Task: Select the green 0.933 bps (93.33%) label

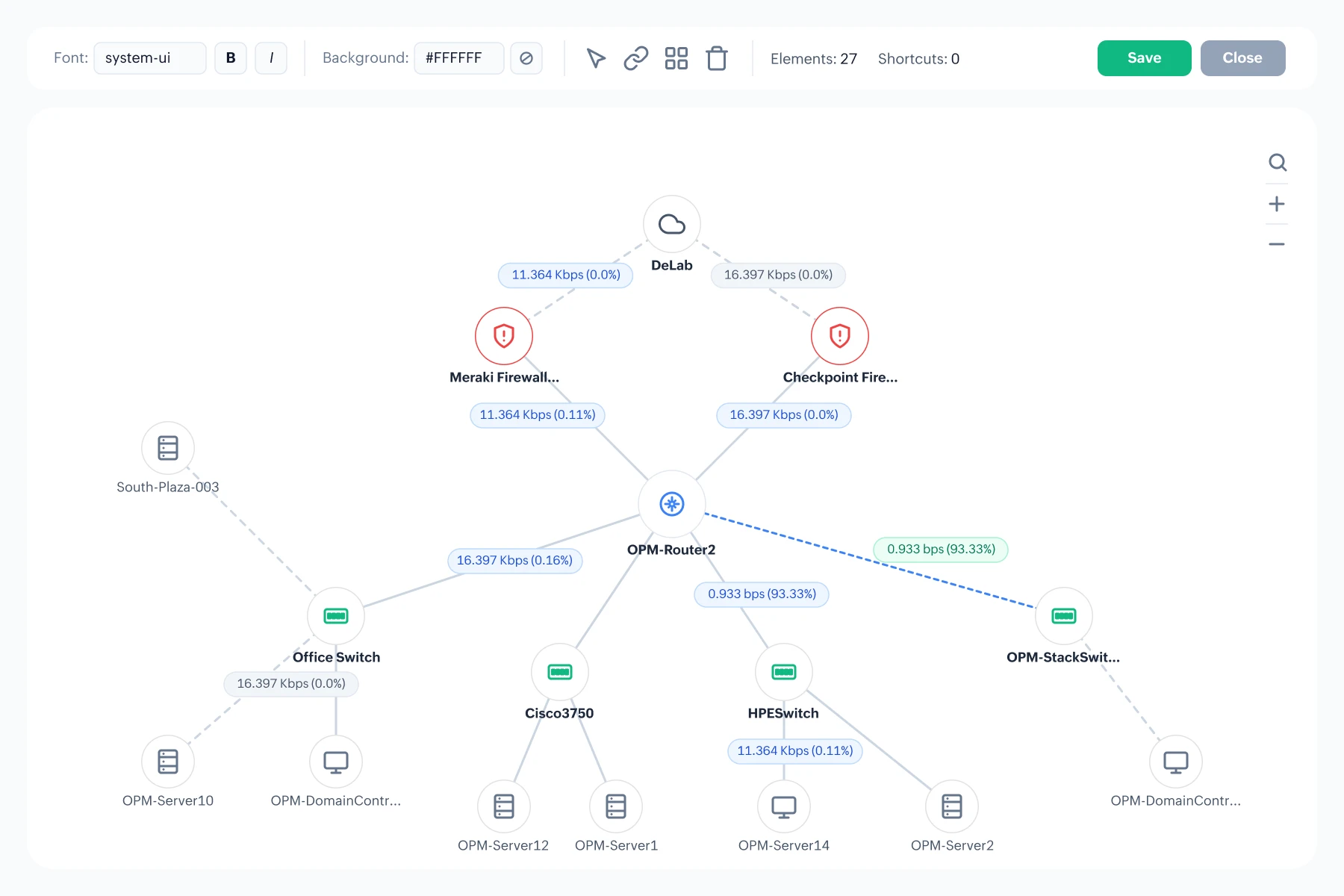Action: (941, 550)
